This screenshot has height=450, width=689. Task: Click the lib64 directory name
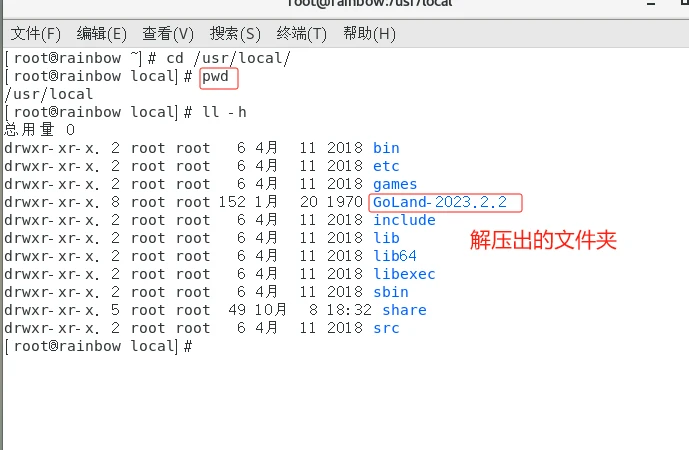[x=395, y=256]
